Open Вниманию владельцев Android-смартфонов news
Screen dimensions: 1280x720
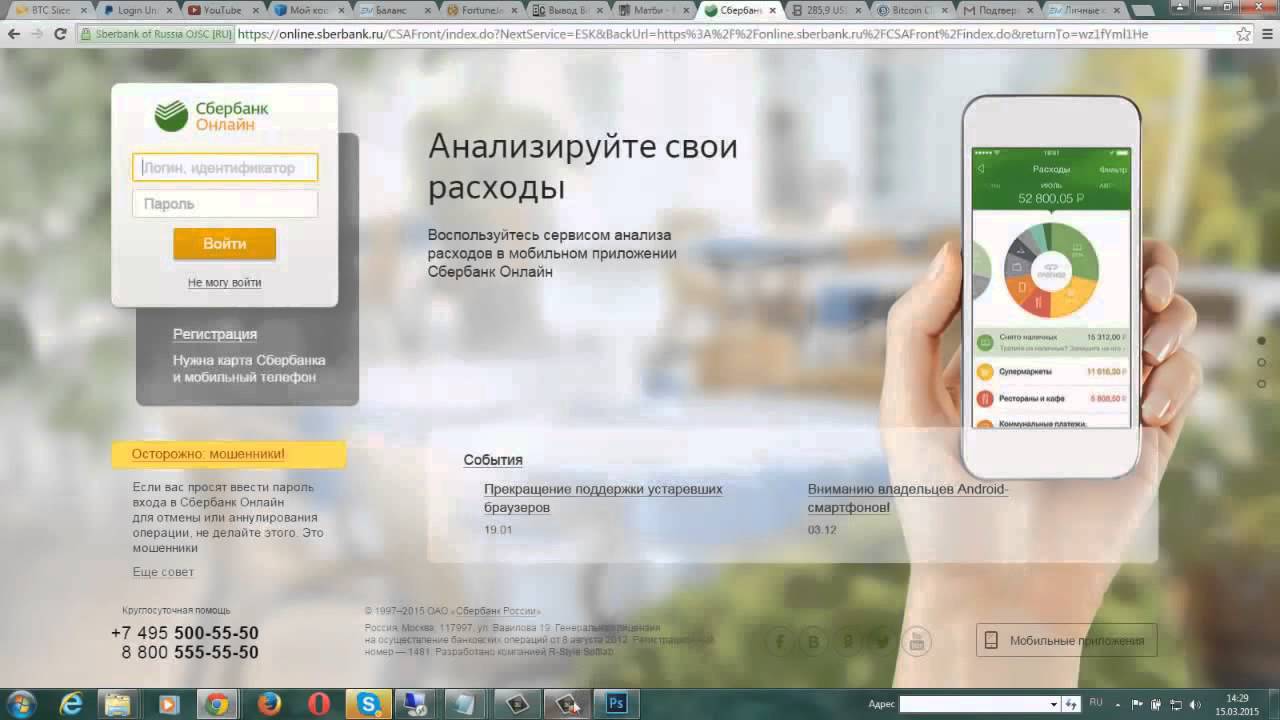[908, 498]
